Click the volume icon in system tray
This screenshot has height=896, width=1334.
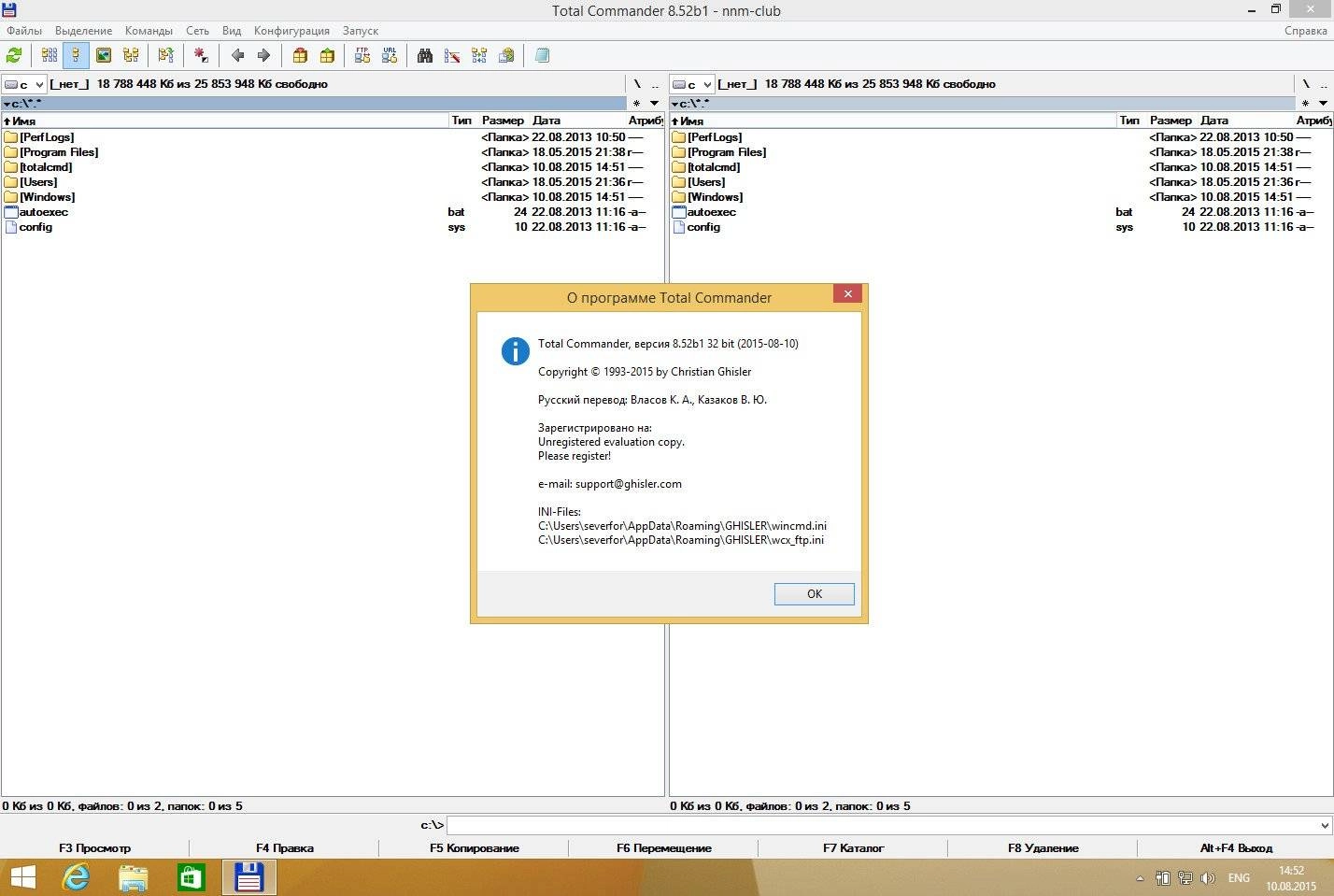pyautogui.click(x=1207, y=878)
